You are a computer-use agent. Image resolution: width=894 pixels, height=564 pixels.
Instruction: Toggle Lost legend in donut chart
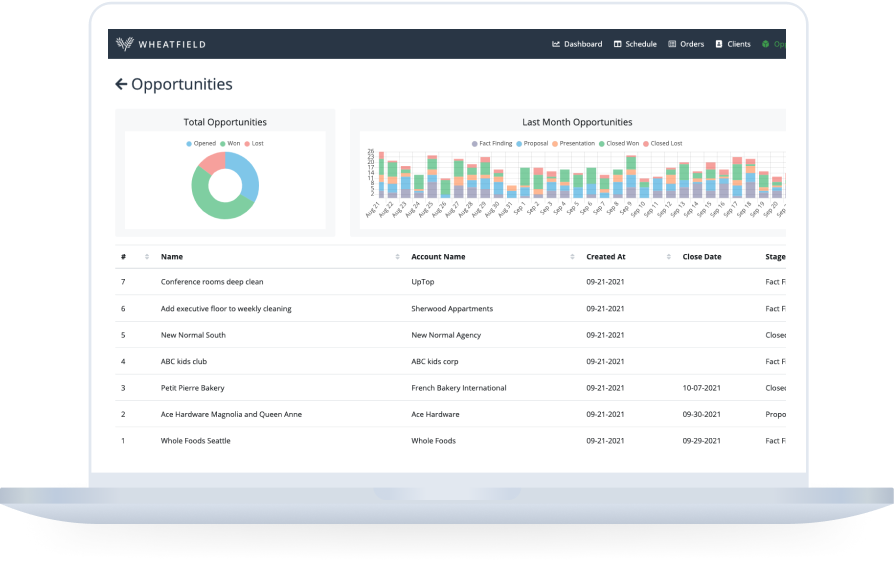pyautogui.click(x=254, y=144)
